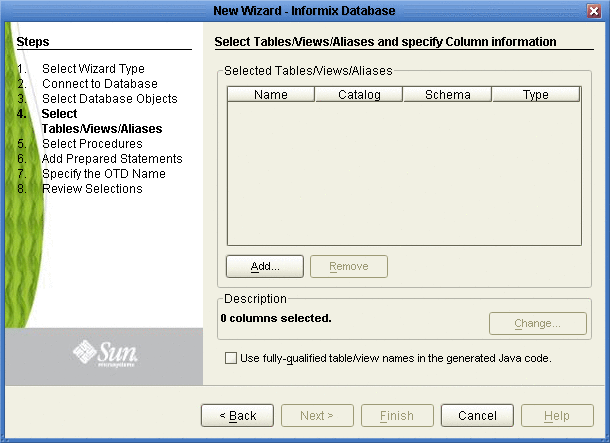The image size is (610, 443).
Task: Click the Remove button
Action: click(349, 266)
